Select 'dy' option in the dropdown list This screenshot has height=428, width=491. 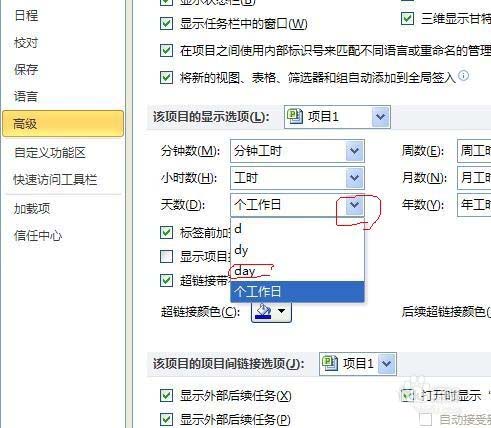pos(297,250)
